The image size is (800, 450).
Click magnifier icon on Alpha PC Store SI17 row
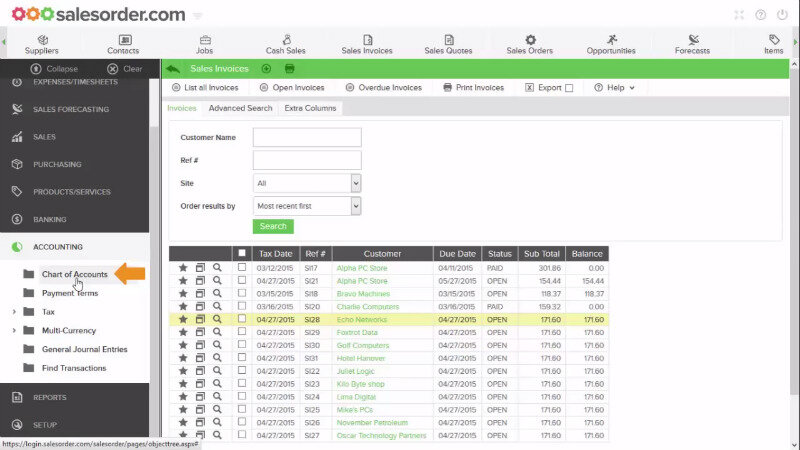click(x=217, y=268)
